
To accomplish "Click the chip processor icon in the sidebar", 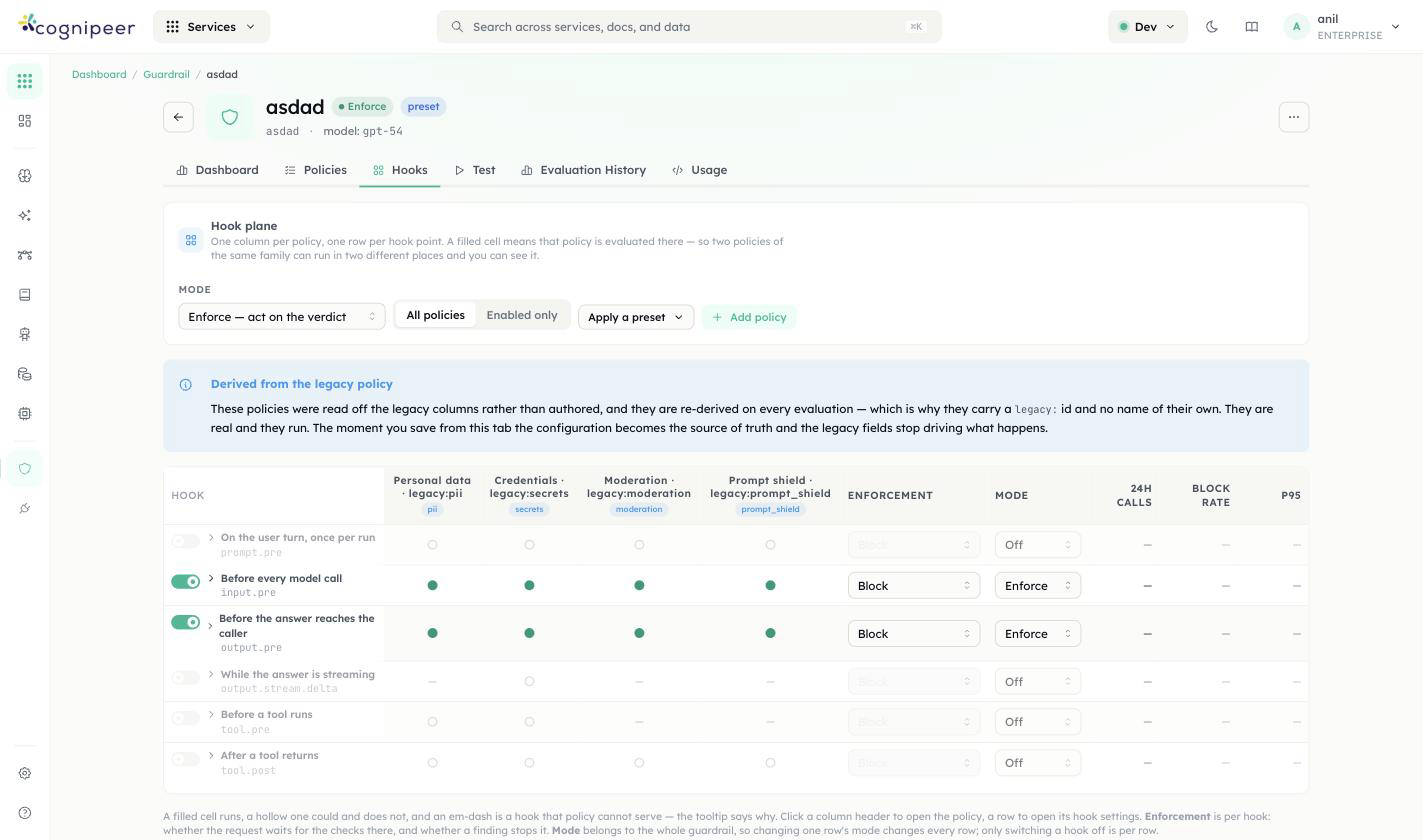I will (25, 413).
